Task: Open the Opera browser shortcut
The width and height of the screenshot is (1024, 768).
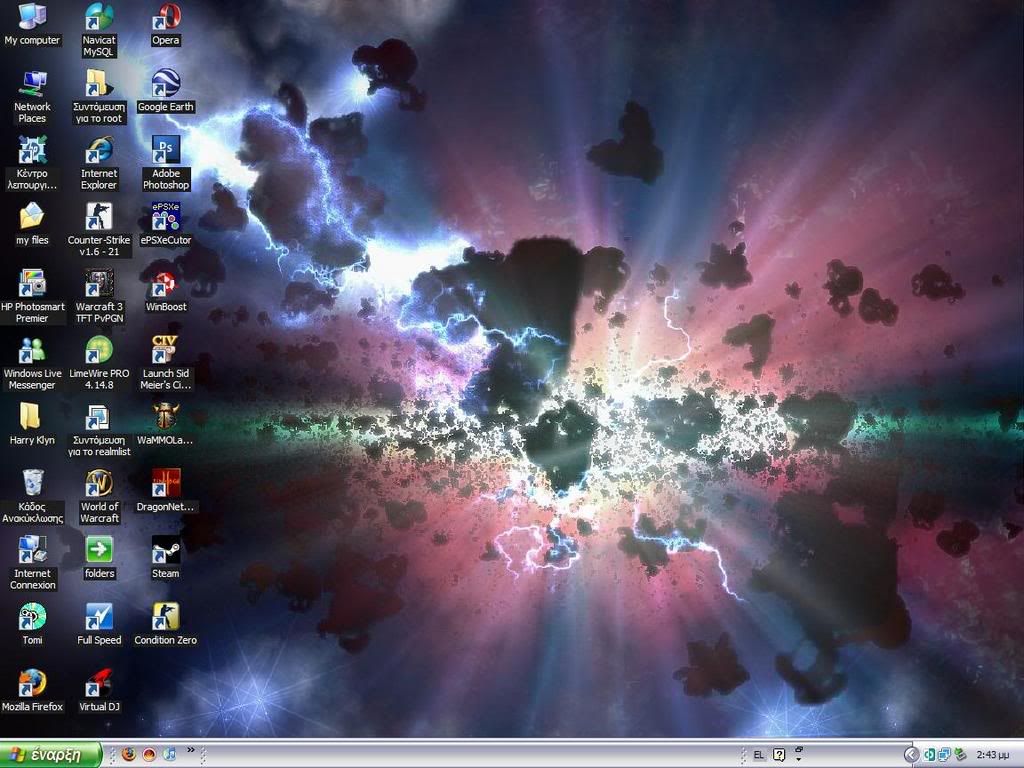Action: 166,18
